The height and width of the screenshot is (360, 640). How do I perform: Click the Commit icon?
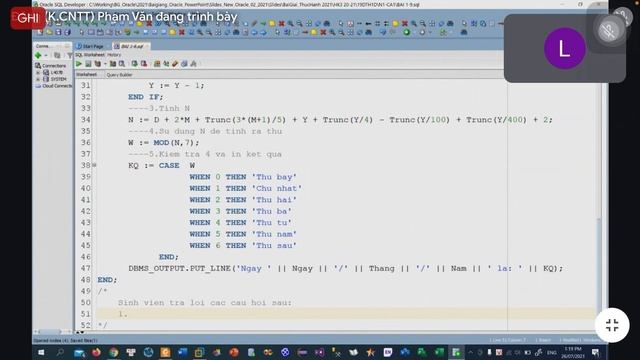(134, 64)
